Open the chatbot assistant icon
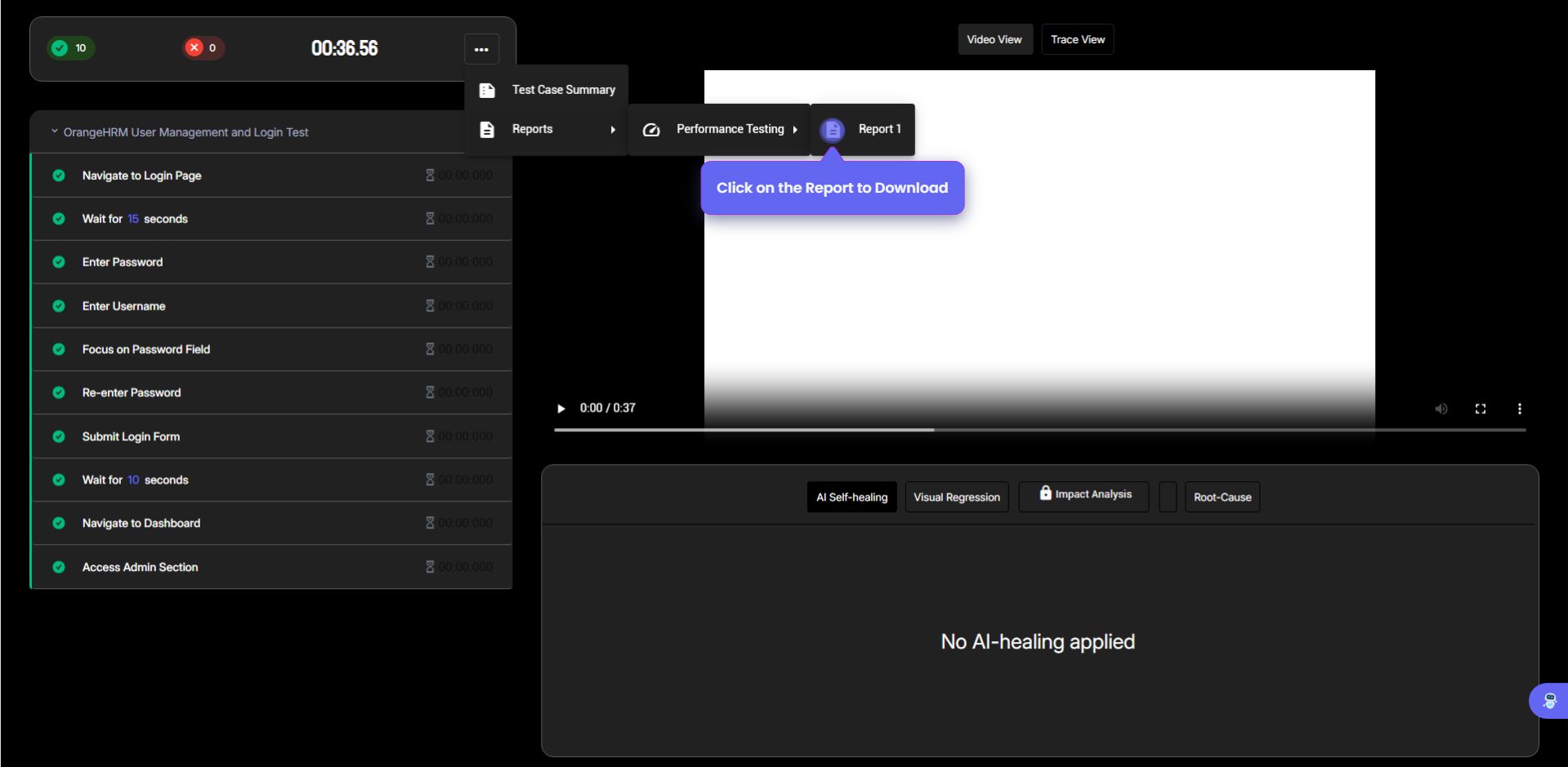This screenshot has height=767, width=1568. [x=1548, y=701]
